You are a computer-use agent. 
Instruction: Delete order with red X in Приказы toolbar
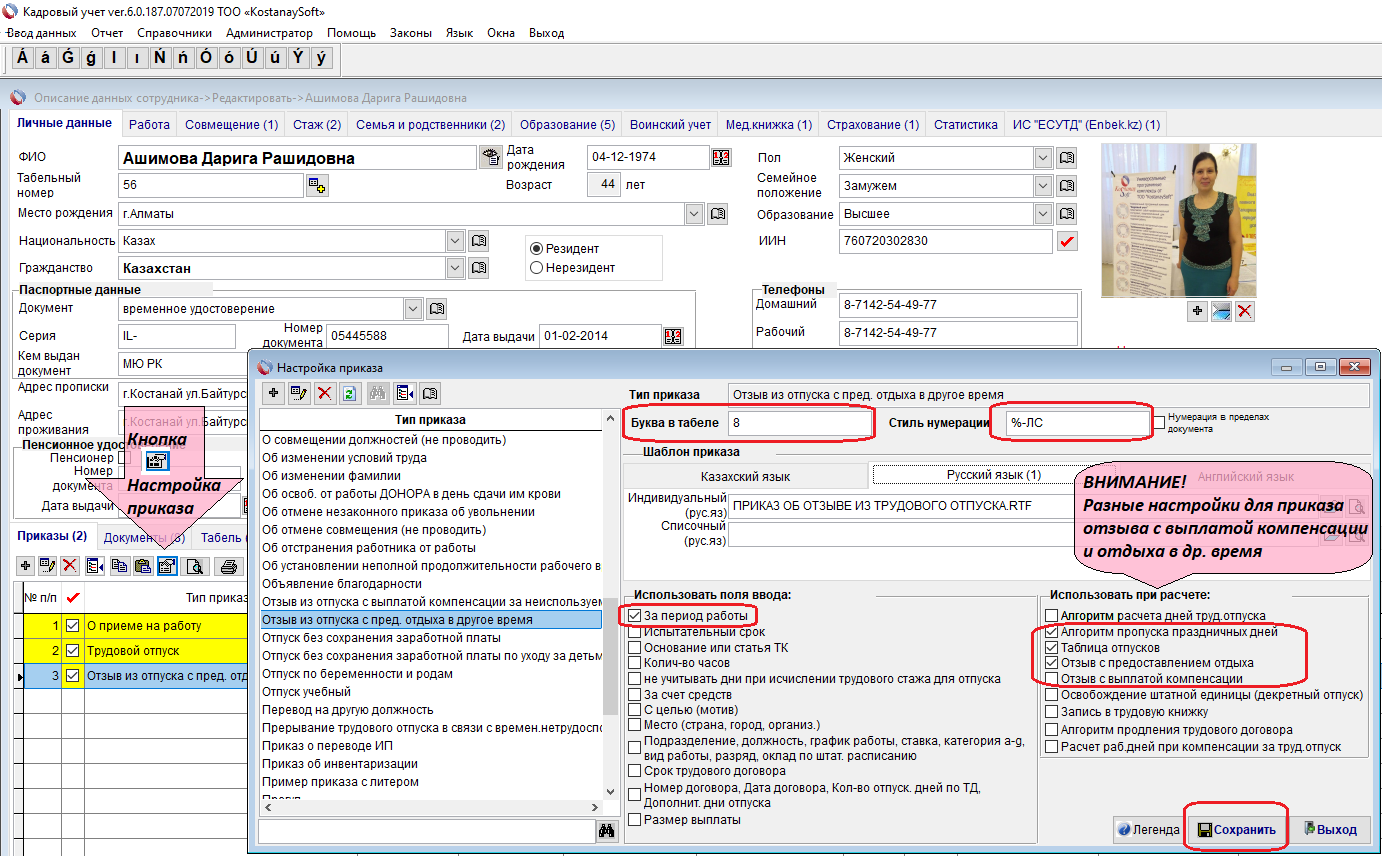(69, 566)
